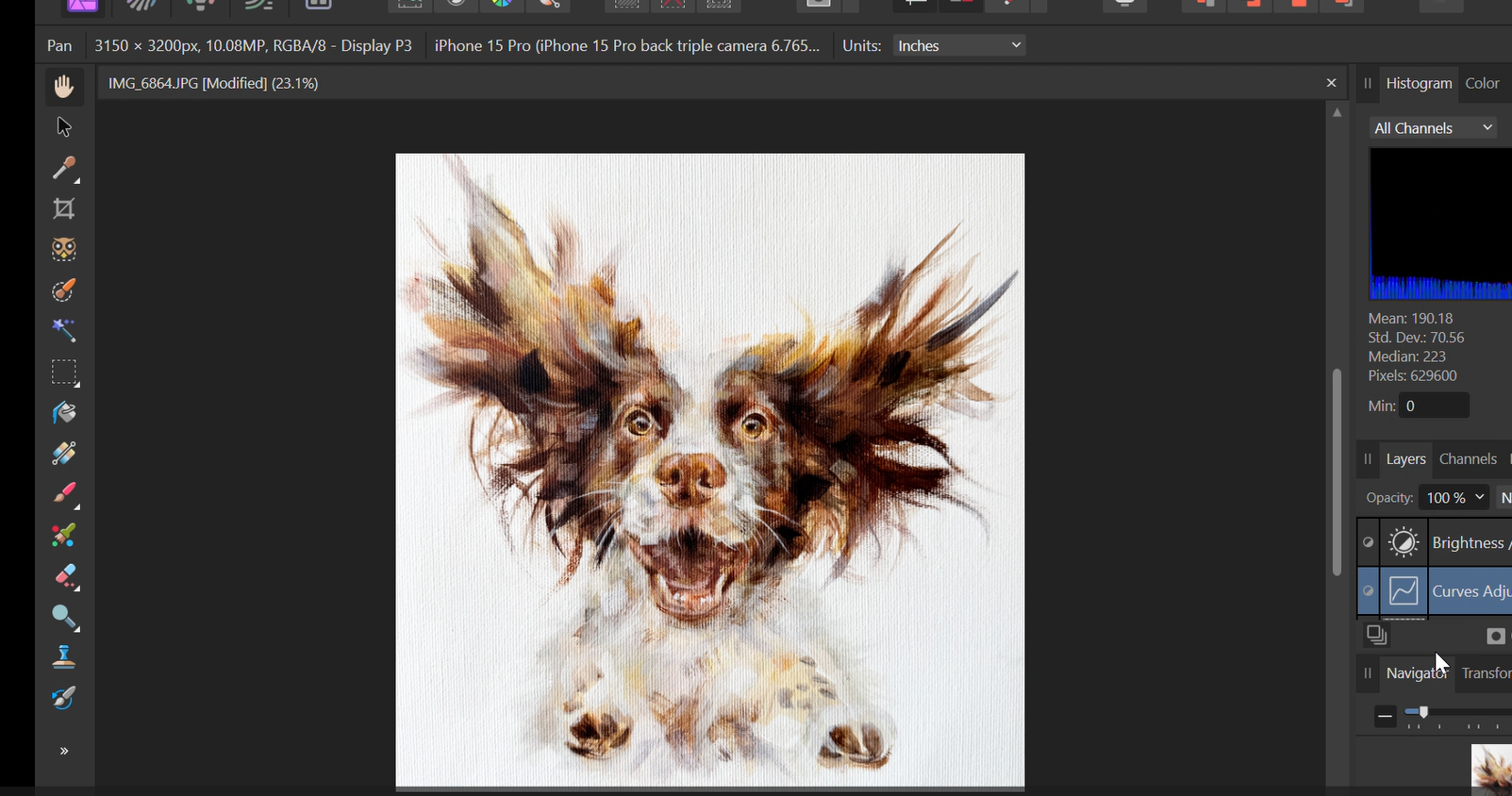
Task: Activate the Clone Stamp tool
Action: tap(64, 657)
